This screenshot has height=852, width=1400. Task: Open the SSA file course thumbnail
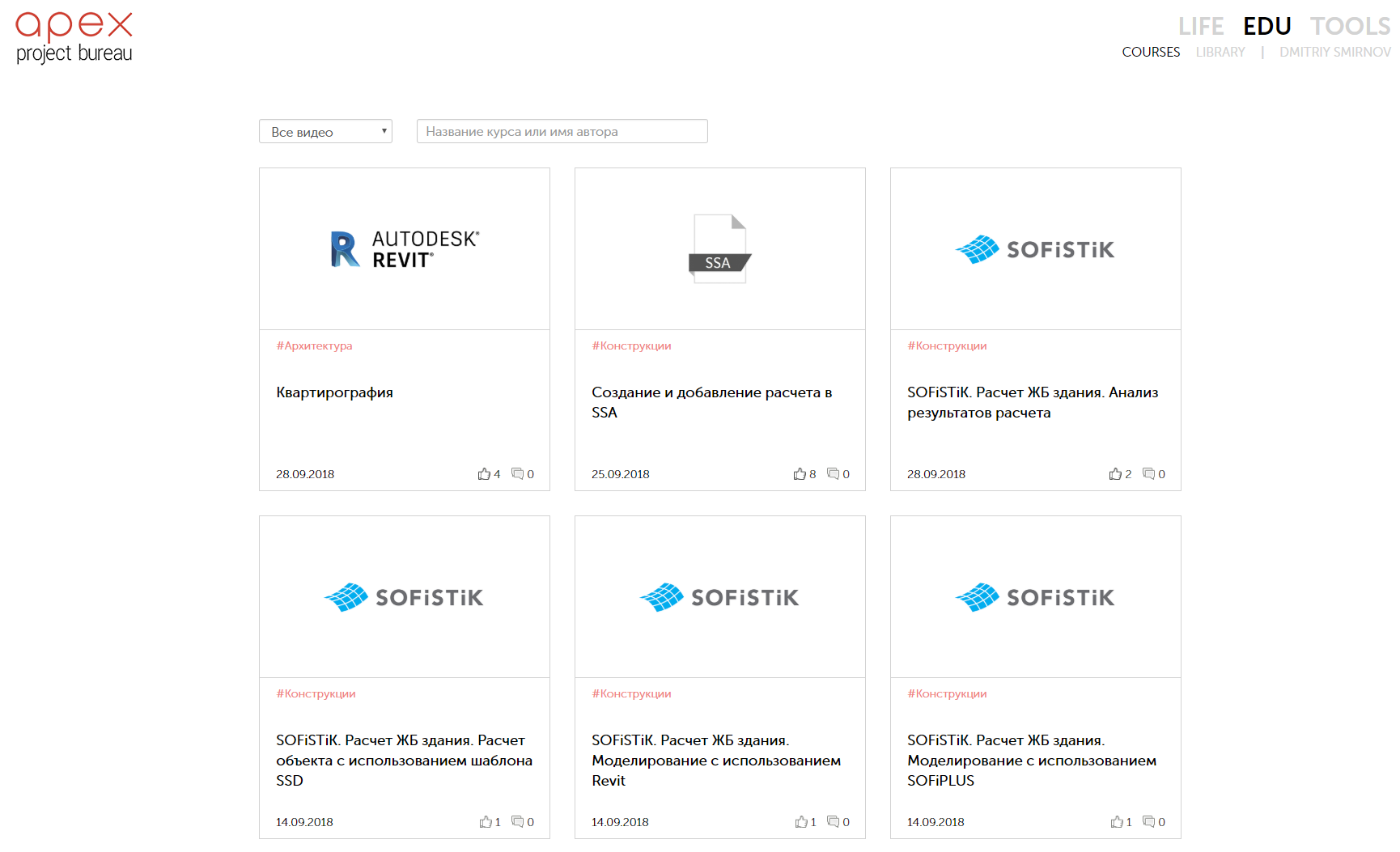click(x=720, y=249)
